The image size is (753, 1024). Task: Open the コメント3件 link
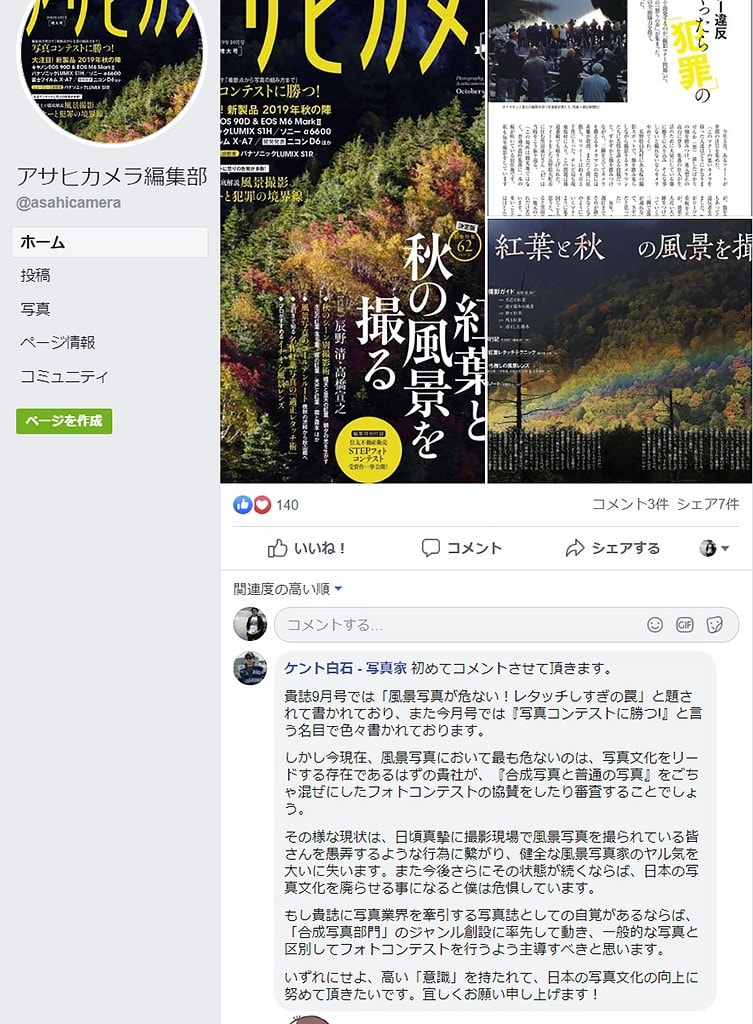tap(630, 504)
